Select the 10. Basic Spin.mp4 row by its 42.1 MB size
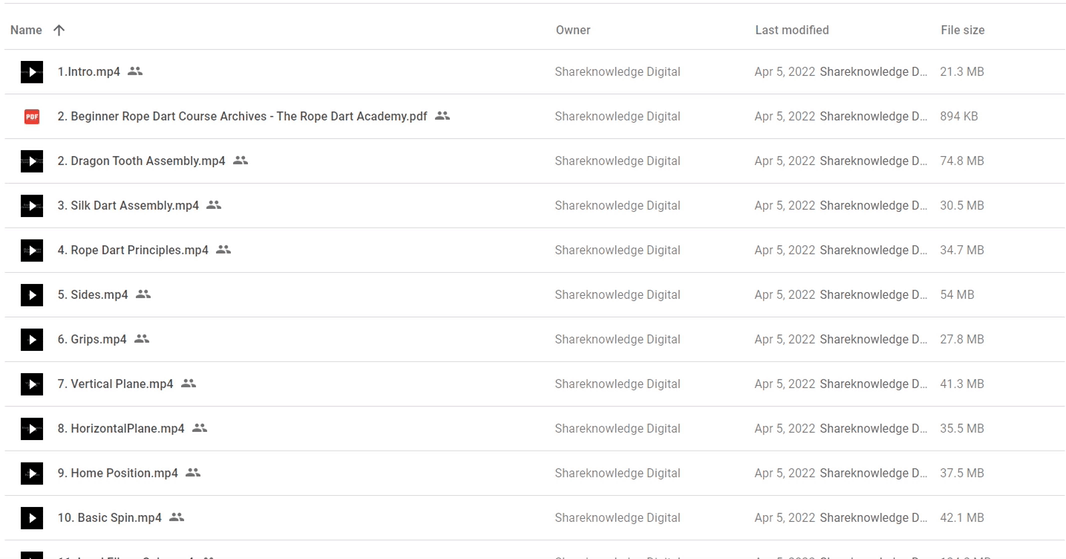The width and height of the screenshot is (1066, 559). 962,518
